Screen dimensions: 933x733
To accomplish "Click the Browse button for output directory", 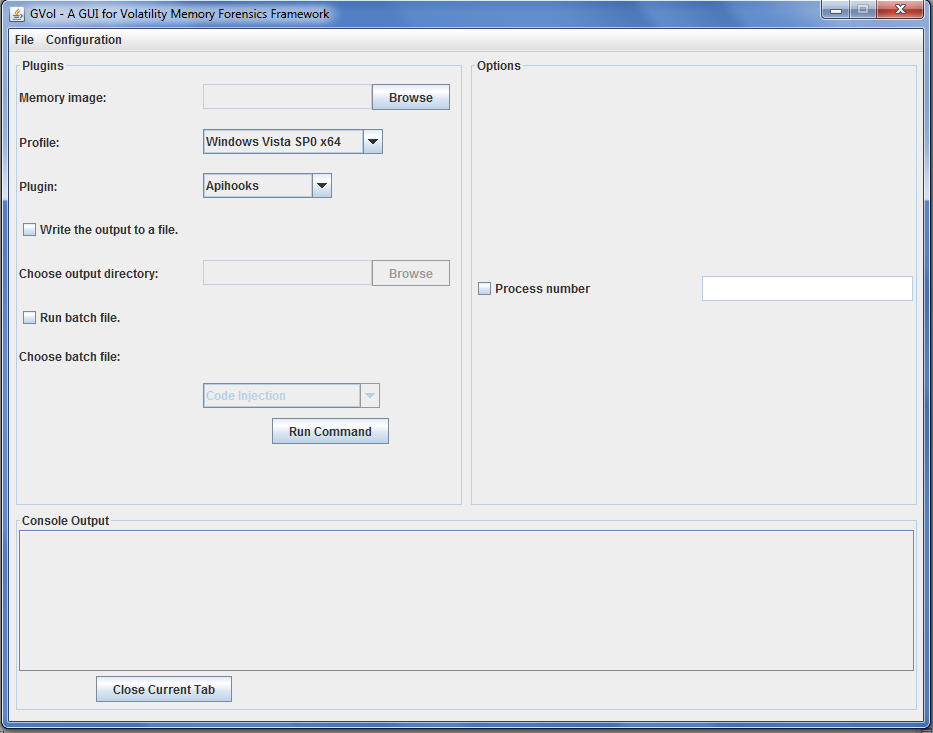I will (x=411, y=274).
